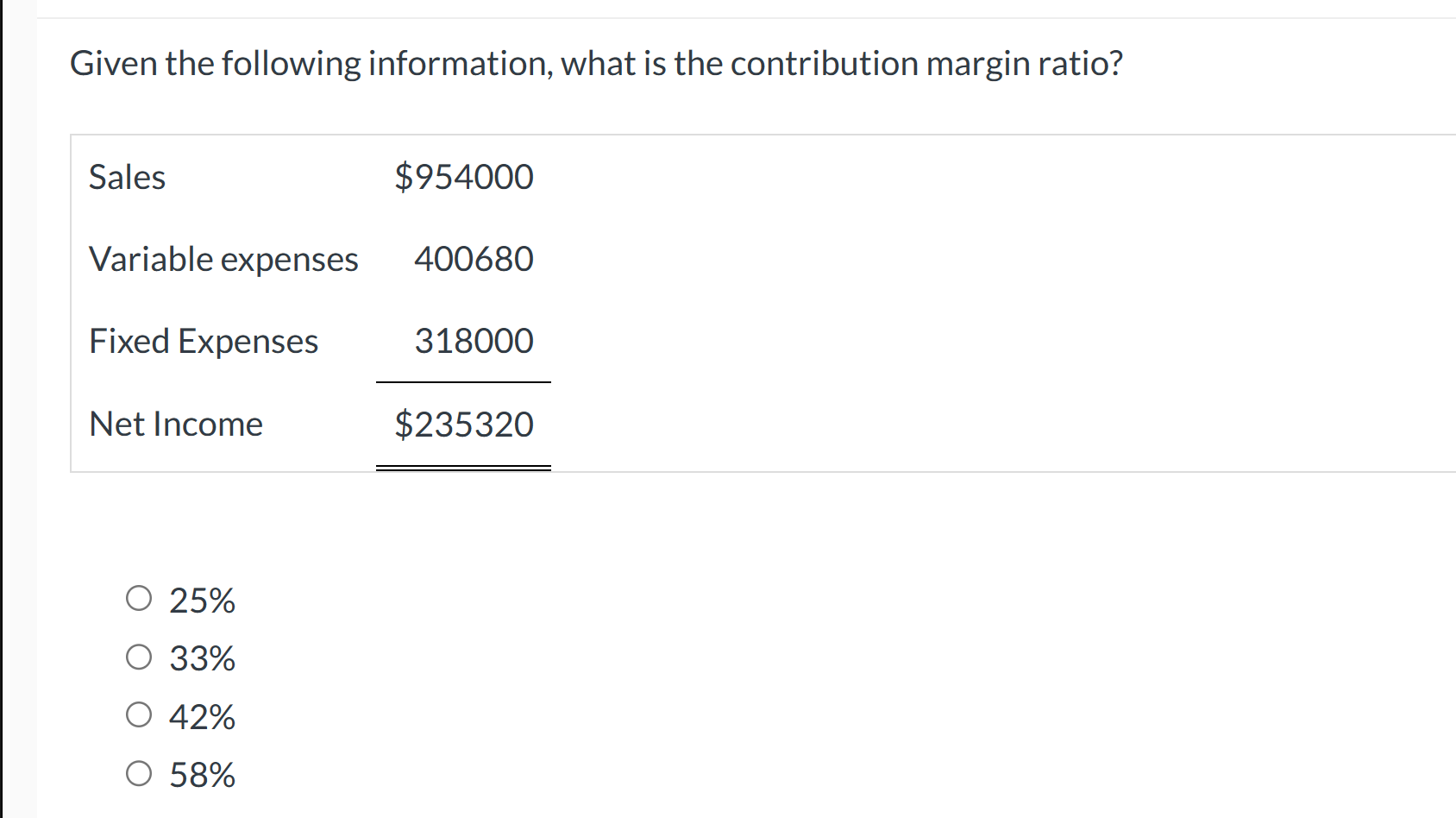Click the $235320 net income value
Viewport: 1456px width, 818px height.
pyautogui.click(x=464, y=423)
